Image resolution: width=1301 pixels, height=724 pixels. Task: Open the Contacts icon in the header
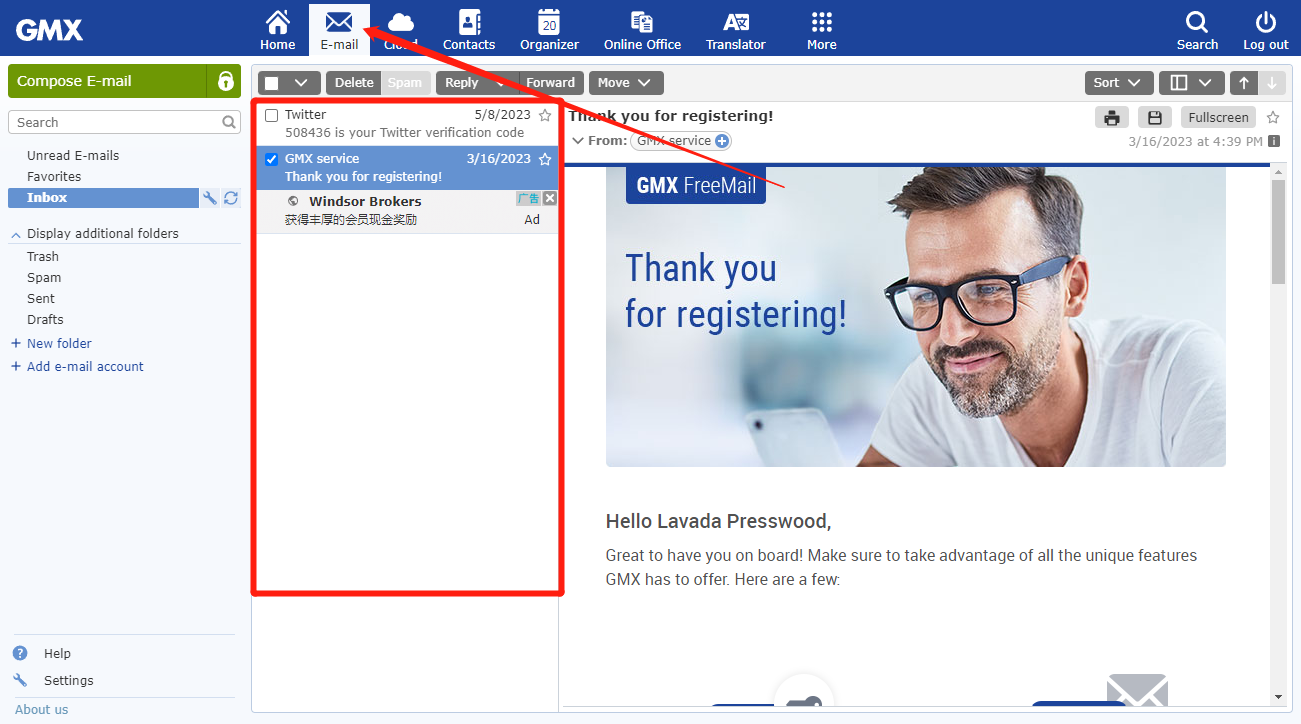pyautogui.click(x=469, y=23)
